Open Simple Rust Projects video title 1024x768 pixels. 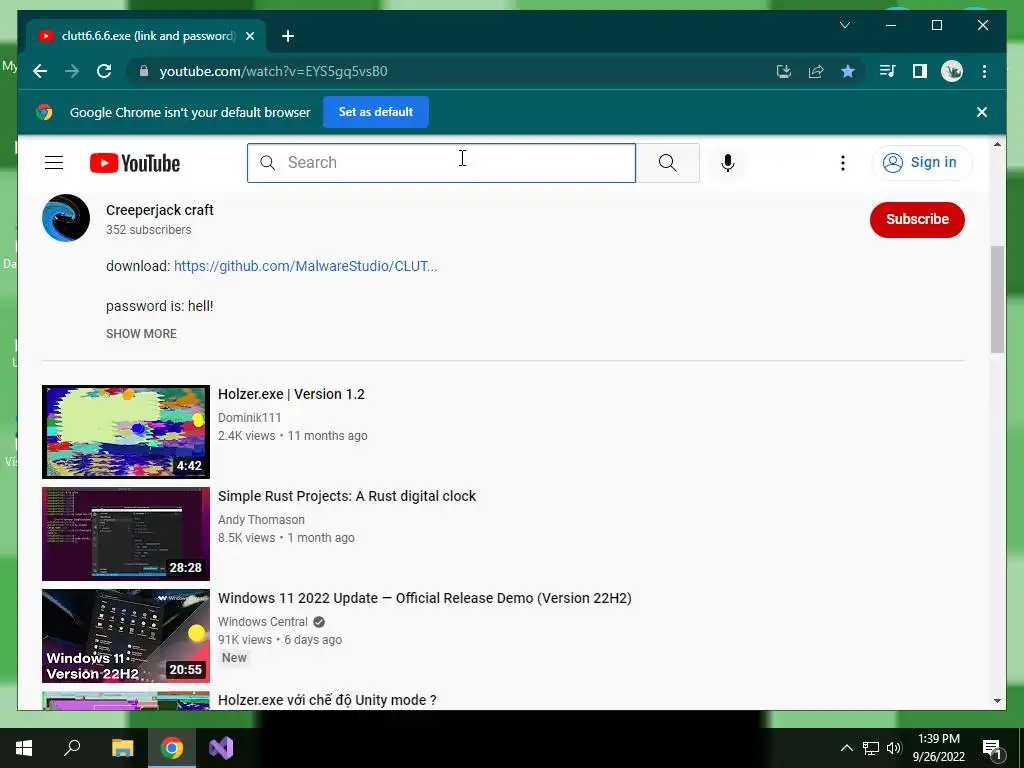pos(347,496)
